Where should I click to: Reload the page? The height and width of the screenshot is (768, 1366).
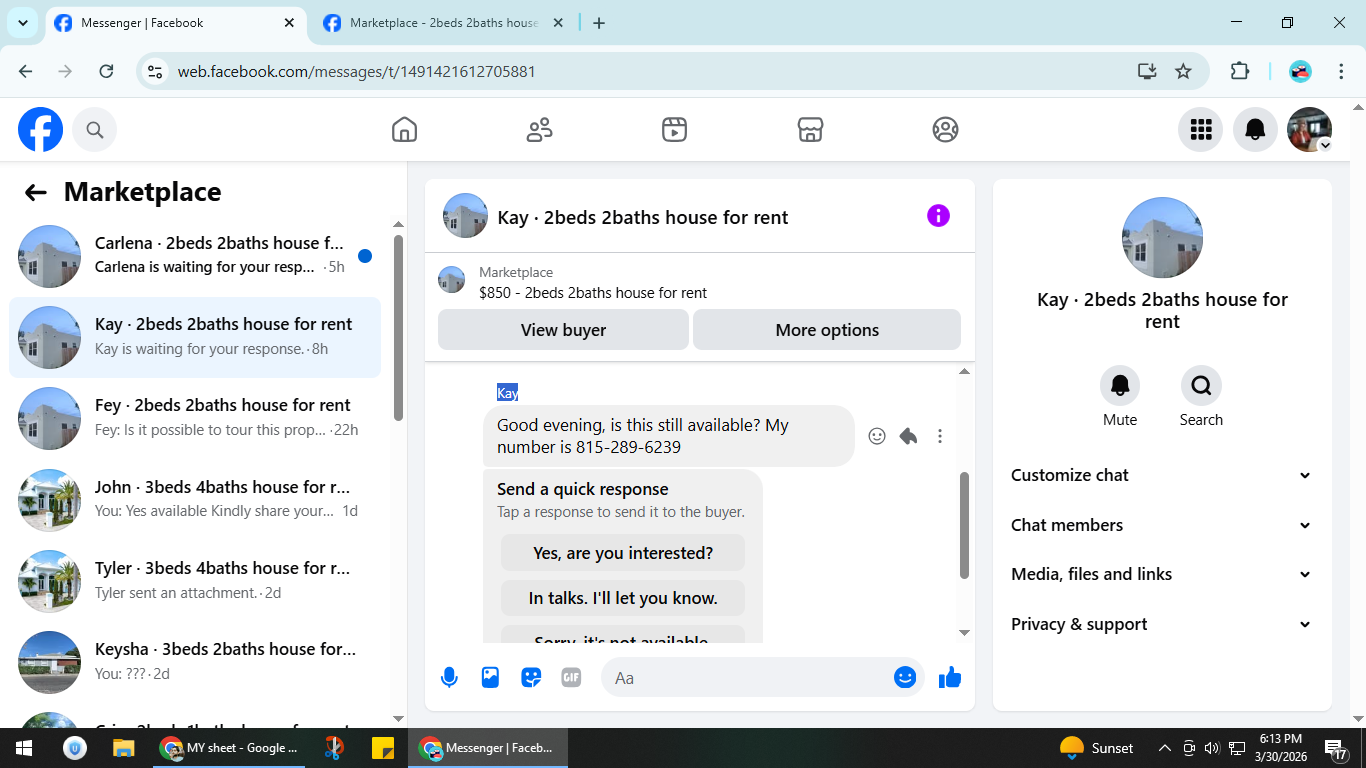tap(106, 71)
